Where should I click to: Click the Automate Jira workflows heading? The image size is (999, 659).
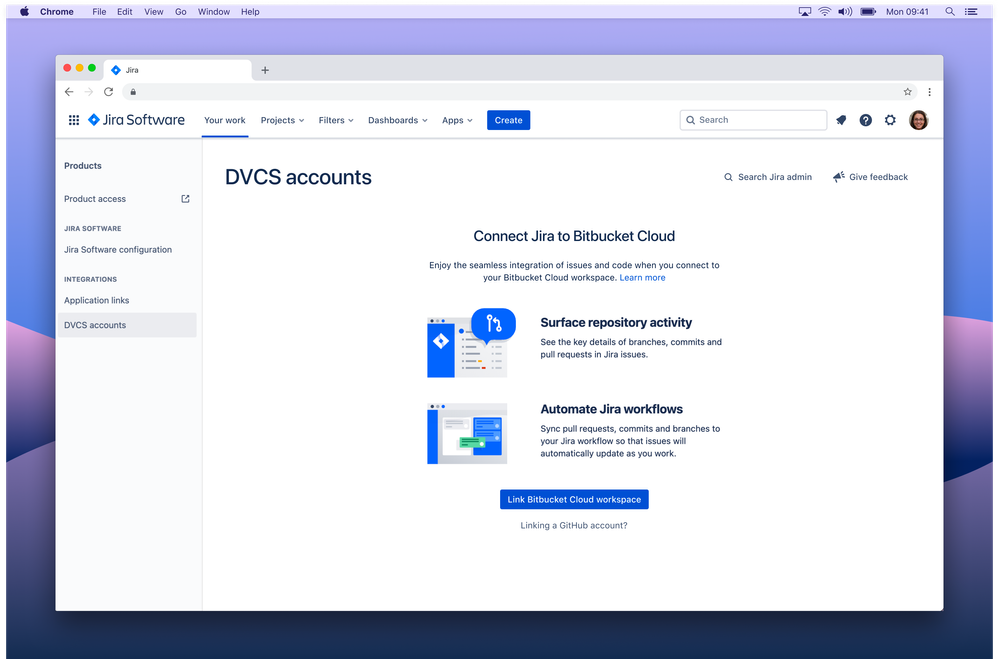pos(612,409)
